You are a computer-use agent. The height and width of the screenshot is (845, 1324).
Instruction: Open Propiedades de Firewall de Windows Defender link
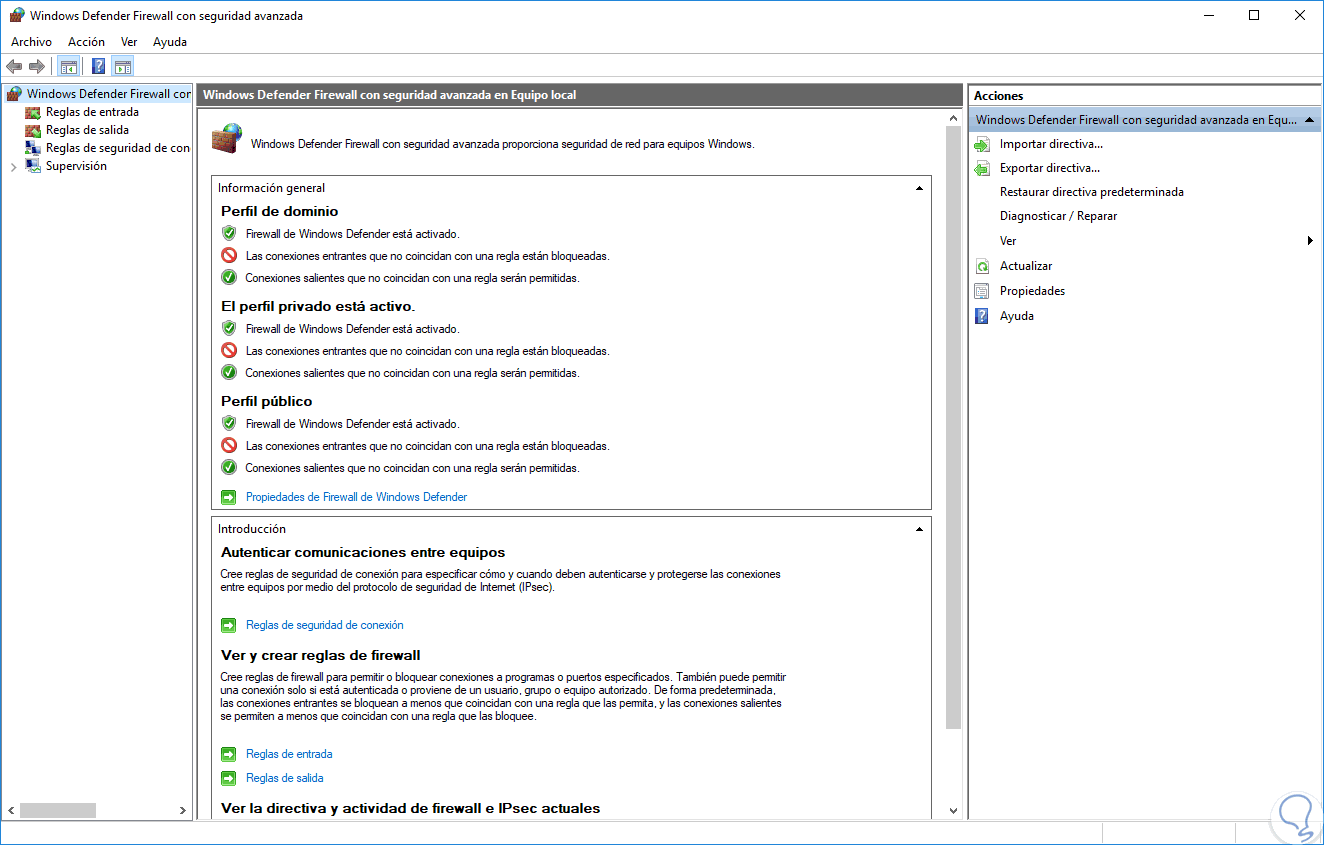click(356, 497)
